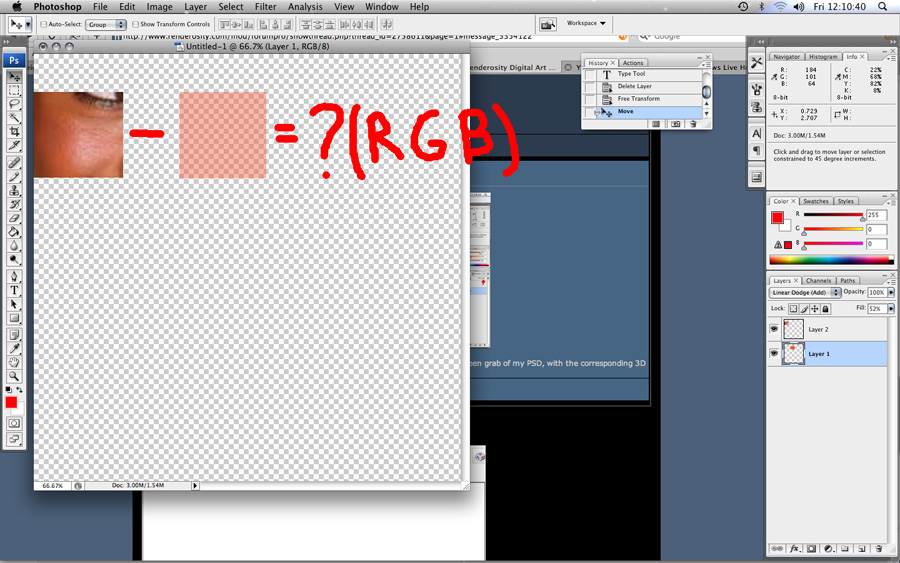
Task: Hide Layer 2 with its eye icon
Action: tap(774, 329)
